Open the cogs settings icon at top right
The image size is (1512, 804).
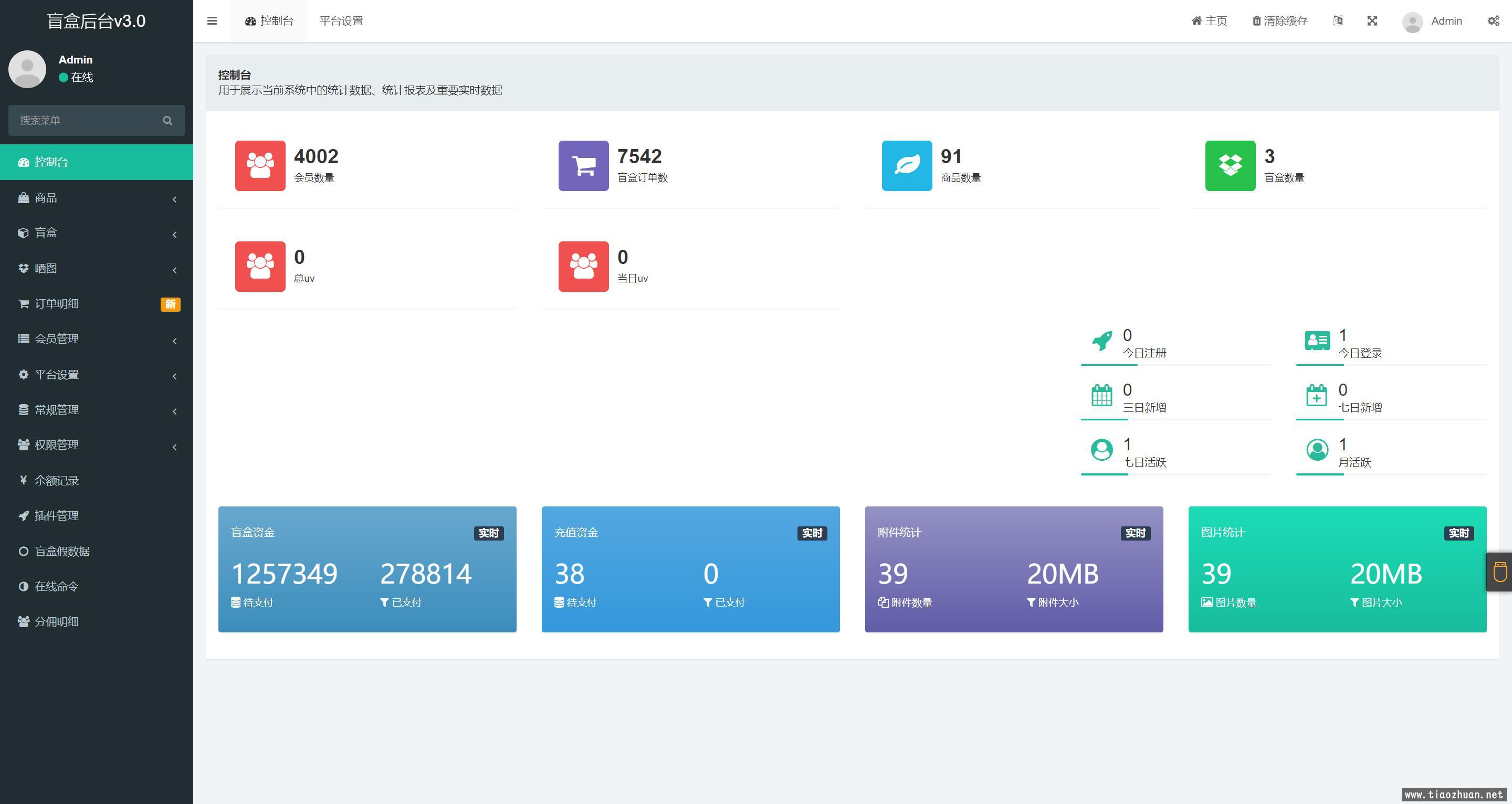point(1494,21)
